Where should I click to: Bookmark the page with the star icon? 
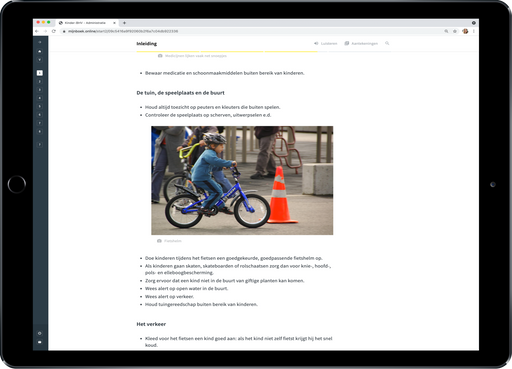(x=455, y=31)
